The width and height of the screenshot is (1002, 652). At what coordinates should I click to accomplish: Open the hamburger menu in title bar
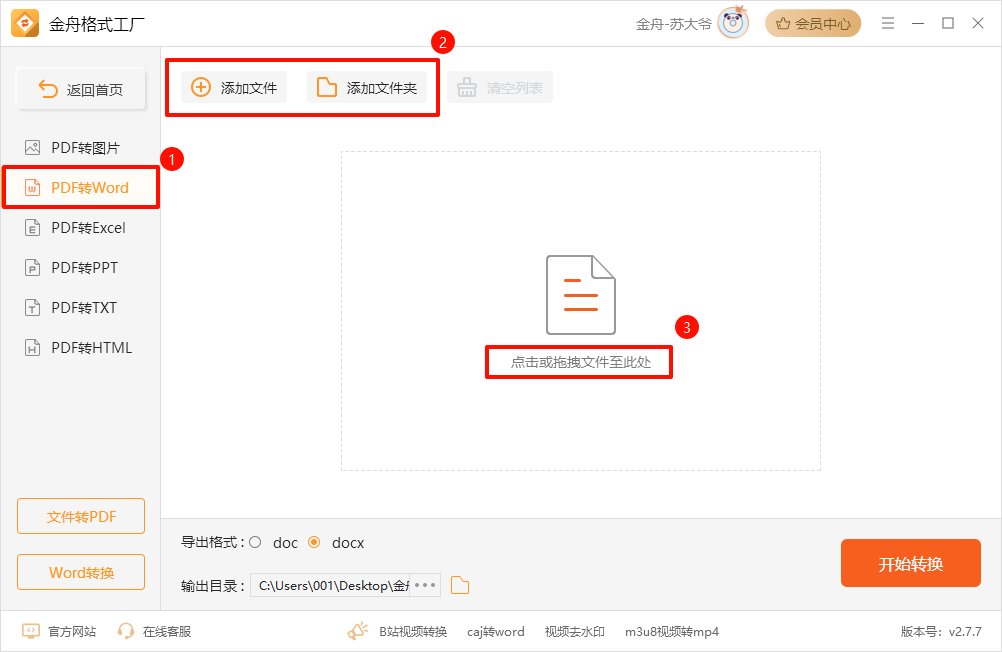click(887, 23)
